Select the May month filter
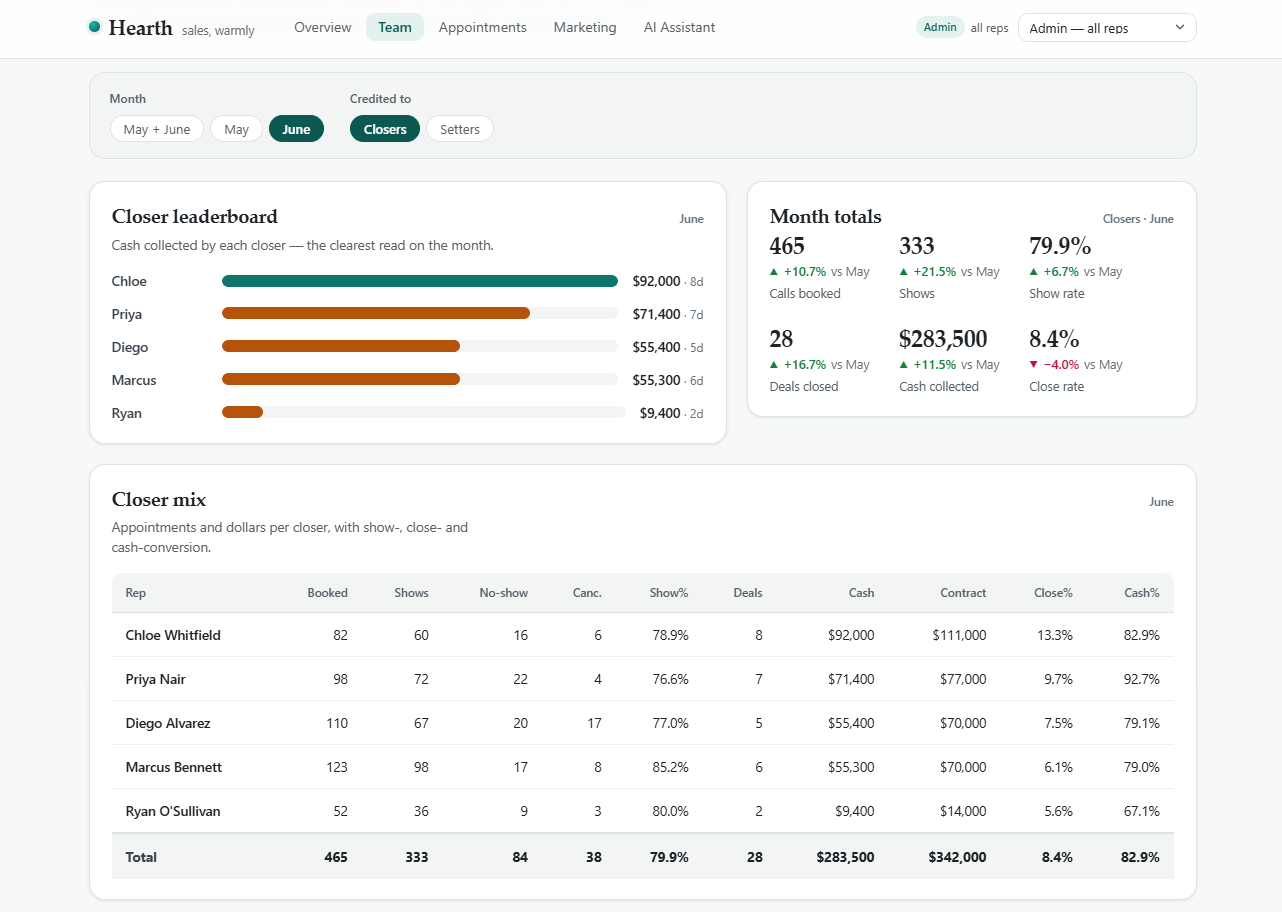 pyautogui.click(x=237, y=129)
